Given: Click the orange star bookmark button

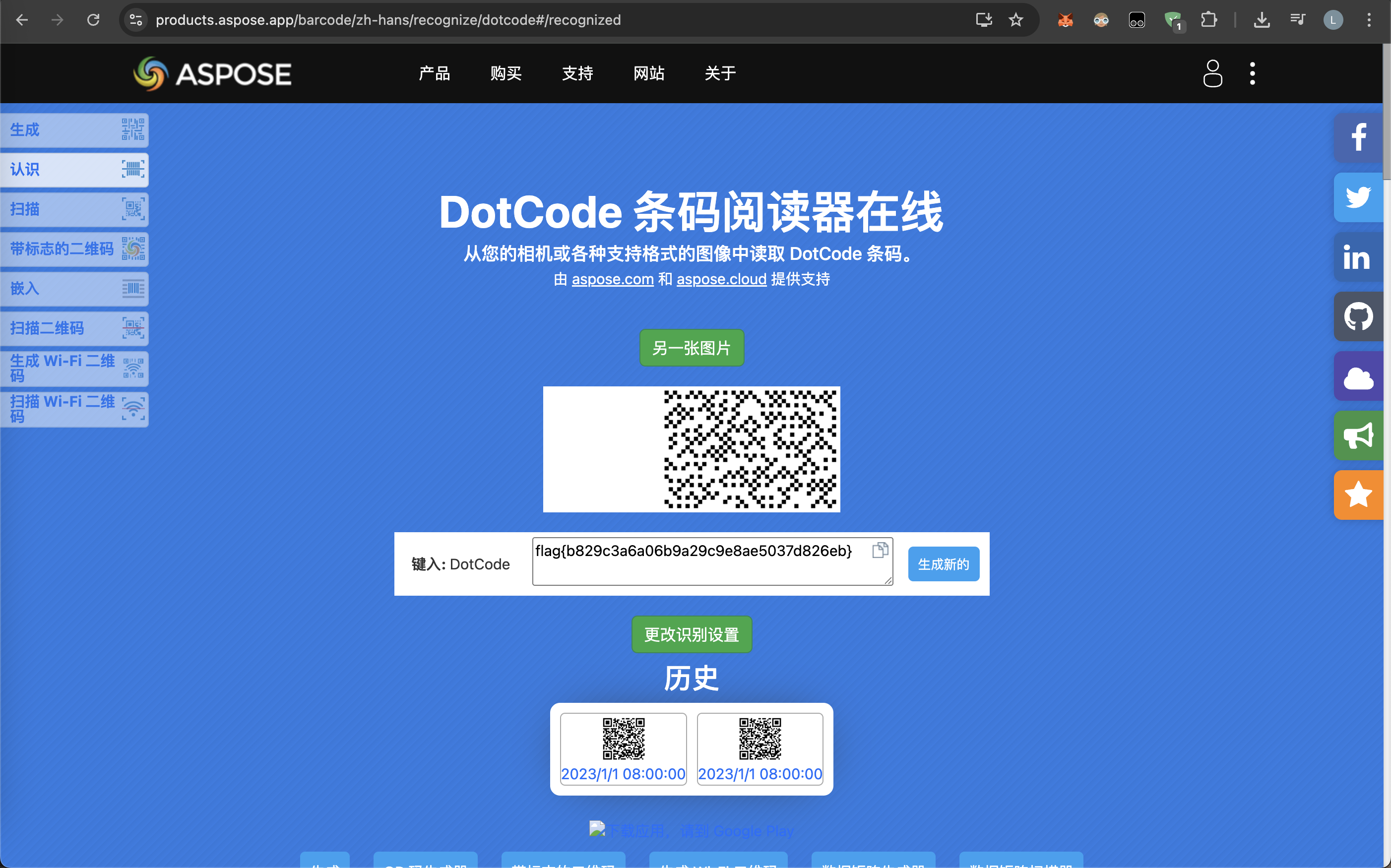Looking at the screenshot, I should point(1358,495).
